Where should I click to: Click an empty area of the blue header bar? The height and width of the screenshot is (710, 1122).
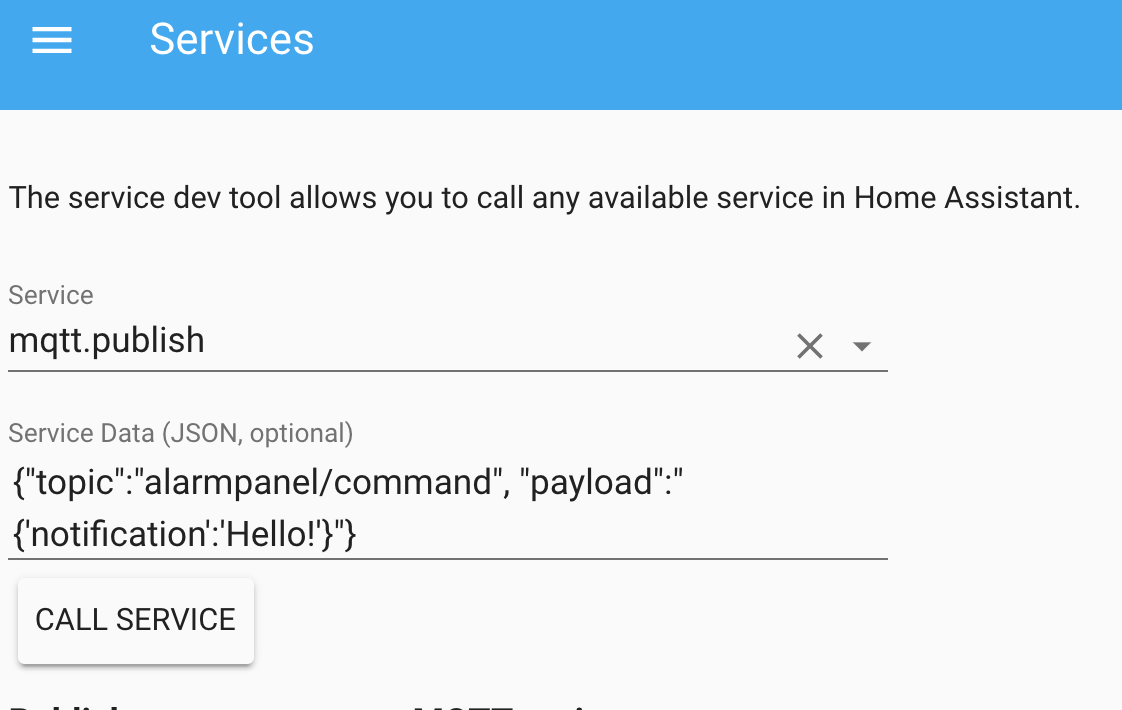700,50
